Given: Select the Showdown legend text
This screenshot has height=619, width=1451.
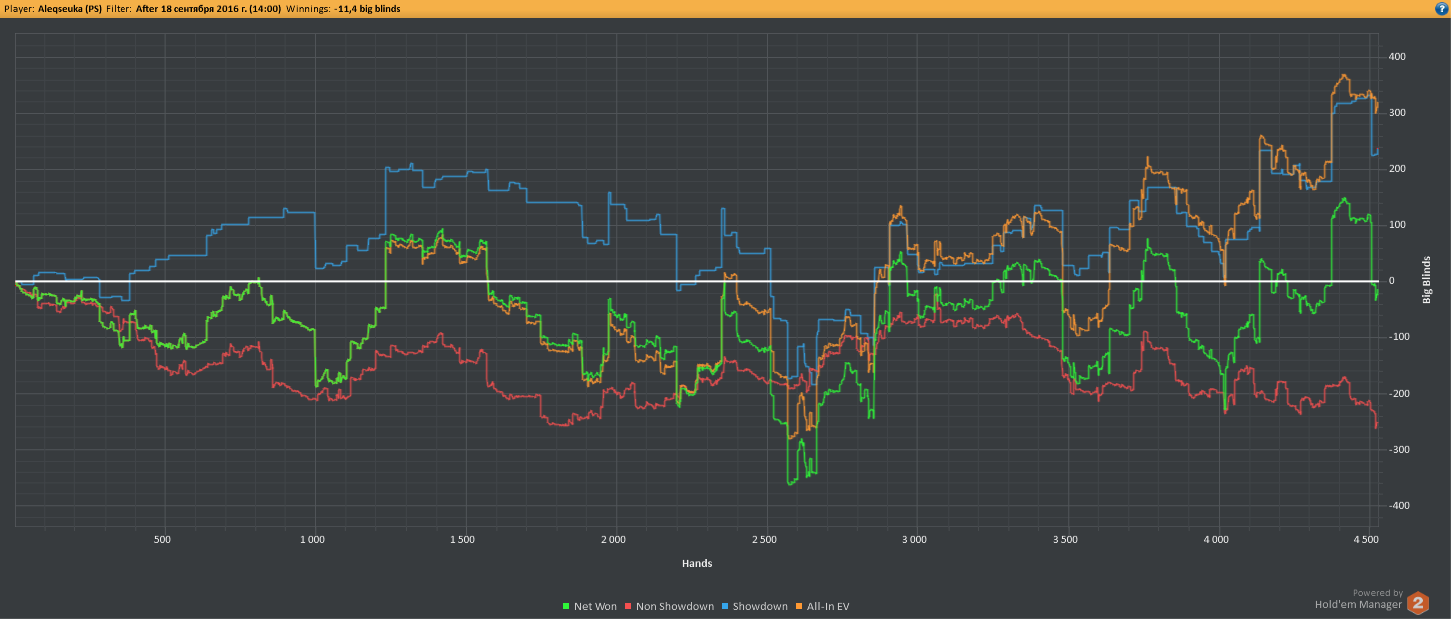Looking at the screenshot, I should pyautogui.click(x=760, y=606).
